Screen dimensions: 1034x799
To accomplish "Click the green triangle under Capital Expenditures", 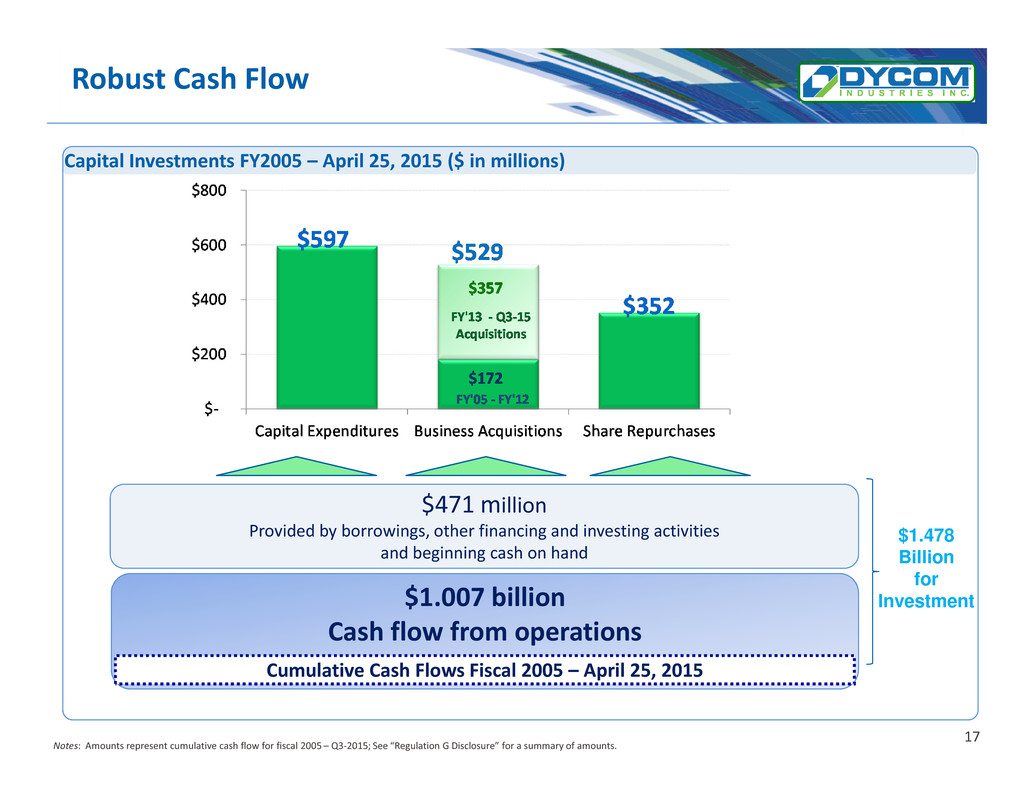I will point(297,467).
